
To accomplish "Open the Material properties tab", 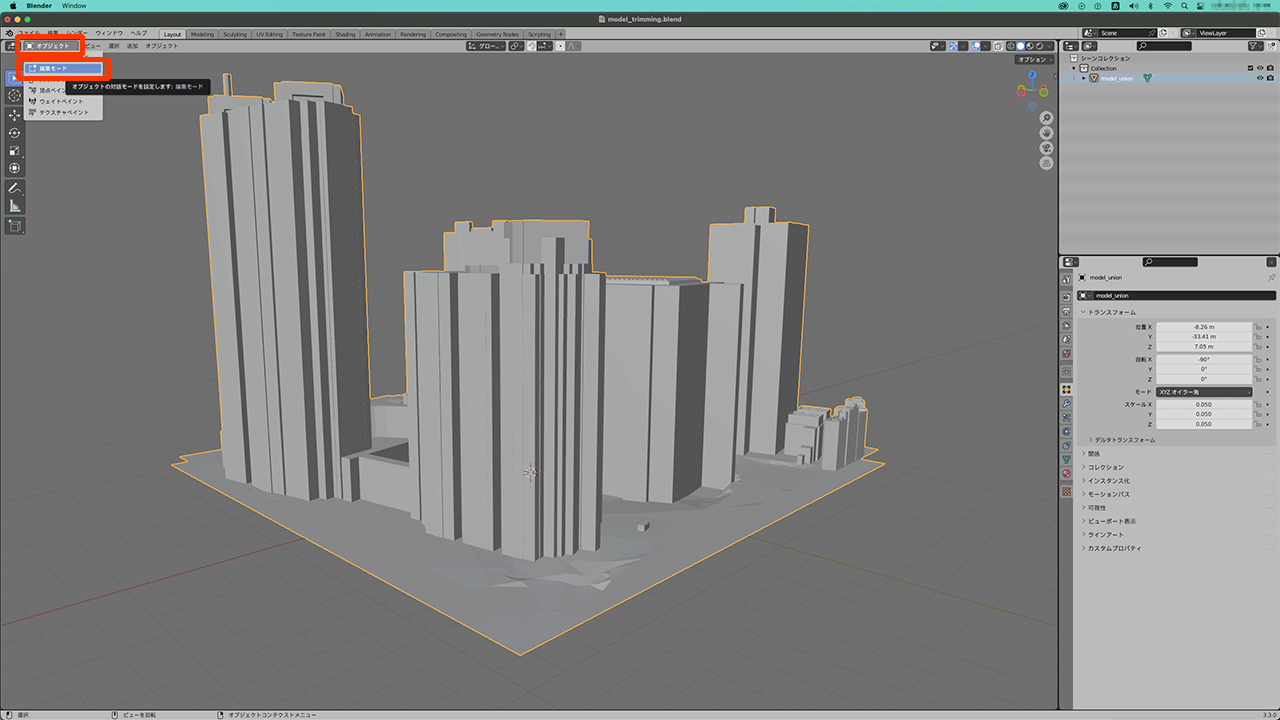I will pyautogui.click(x=1066, y=473).
